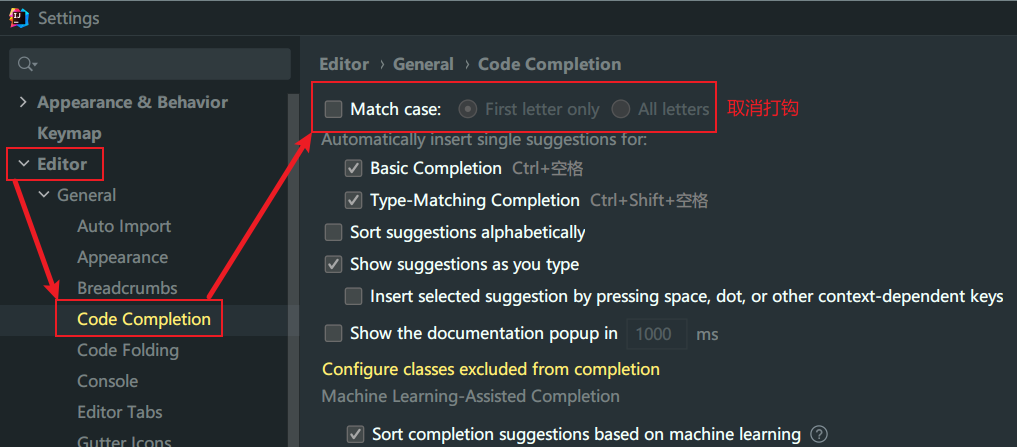Image resolution: width=1017 pixels, height=447 pixels.
Task: Click the settings search field
Action: tap(150, 64)
